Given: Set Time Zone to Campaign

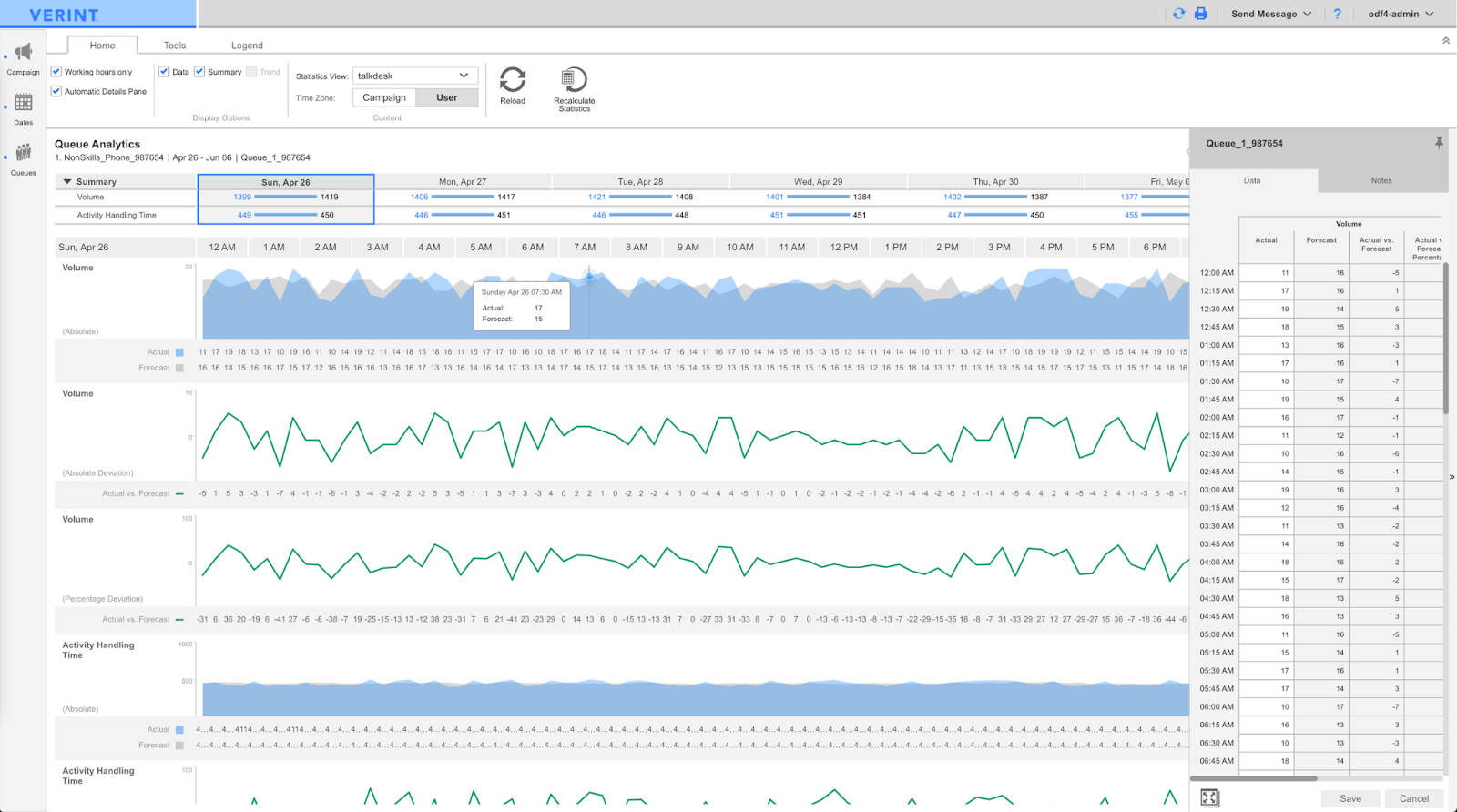Looking at the screenshot, I should [384, 97].
